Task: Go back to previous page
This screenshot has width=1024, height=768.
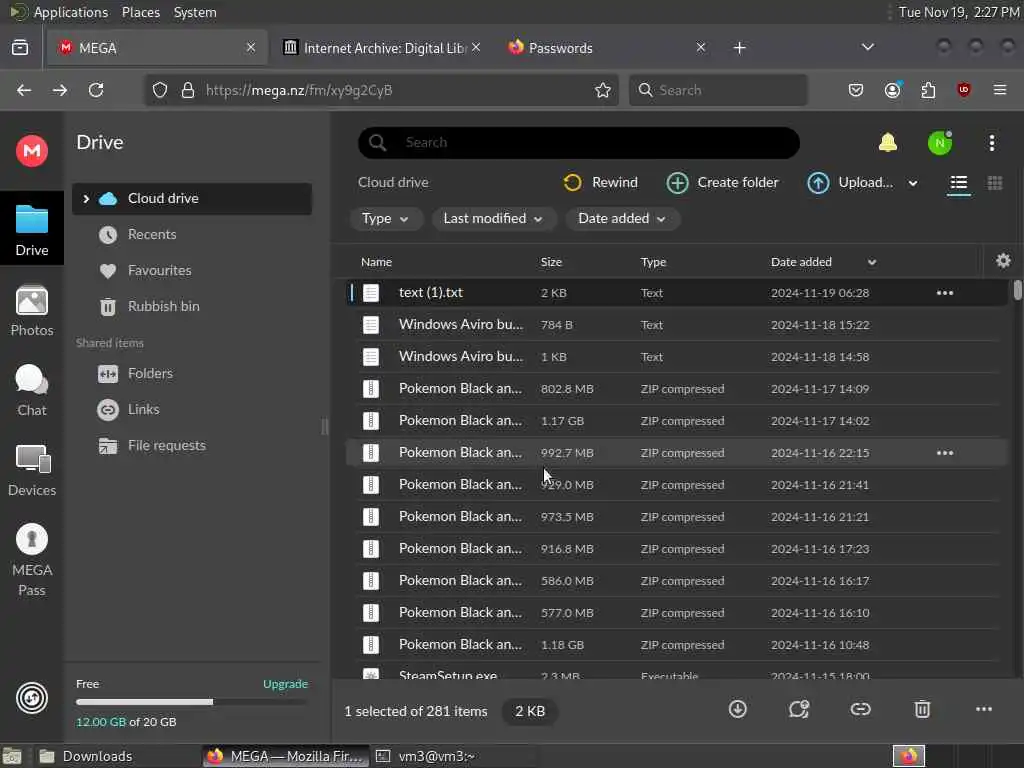Action: click(24, 90)
